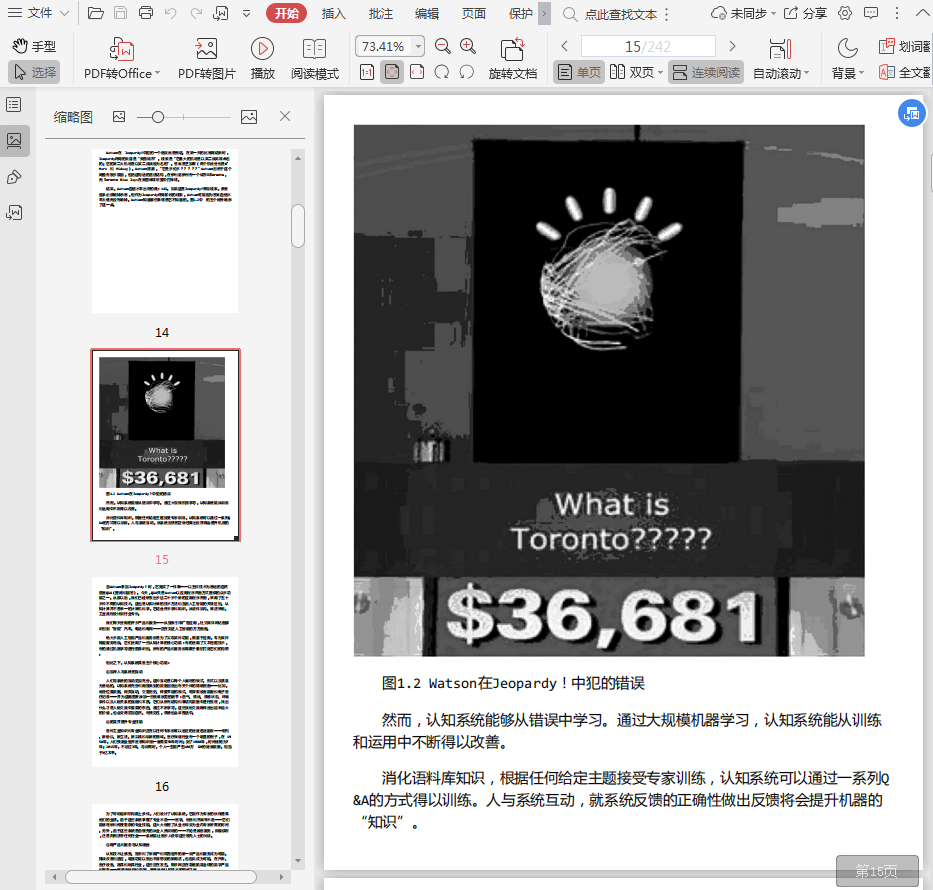The height and width of the screenshot is (890, 933).
Task: Click the blue floating assistant button
Action: (x=911, y=113)
